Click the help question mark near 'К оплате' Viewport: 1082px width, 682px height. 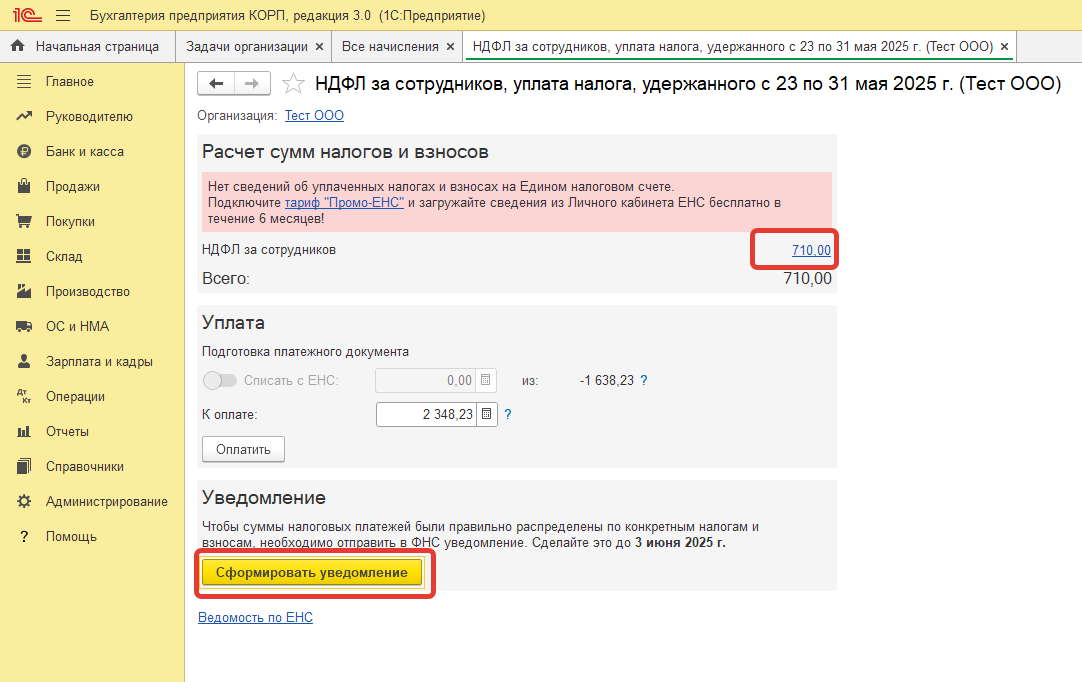pos(508,414)
